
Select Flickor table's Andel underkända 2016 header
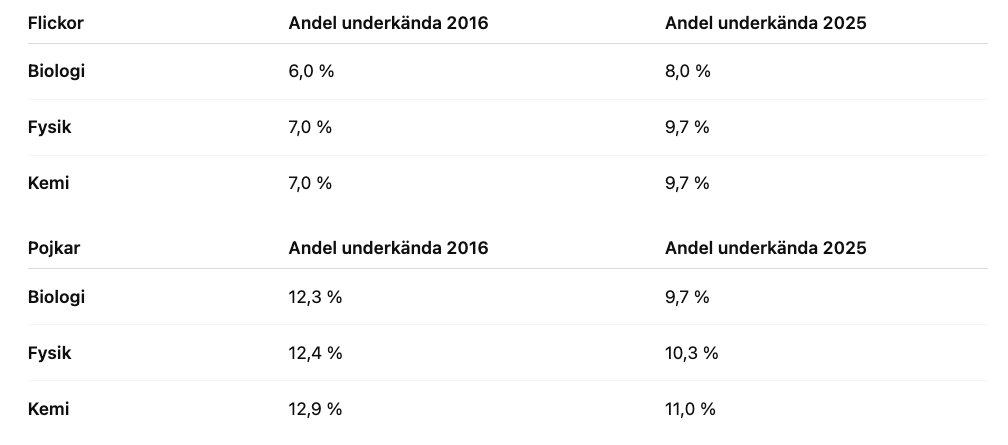pyautogui.click(x=388, y=23)
